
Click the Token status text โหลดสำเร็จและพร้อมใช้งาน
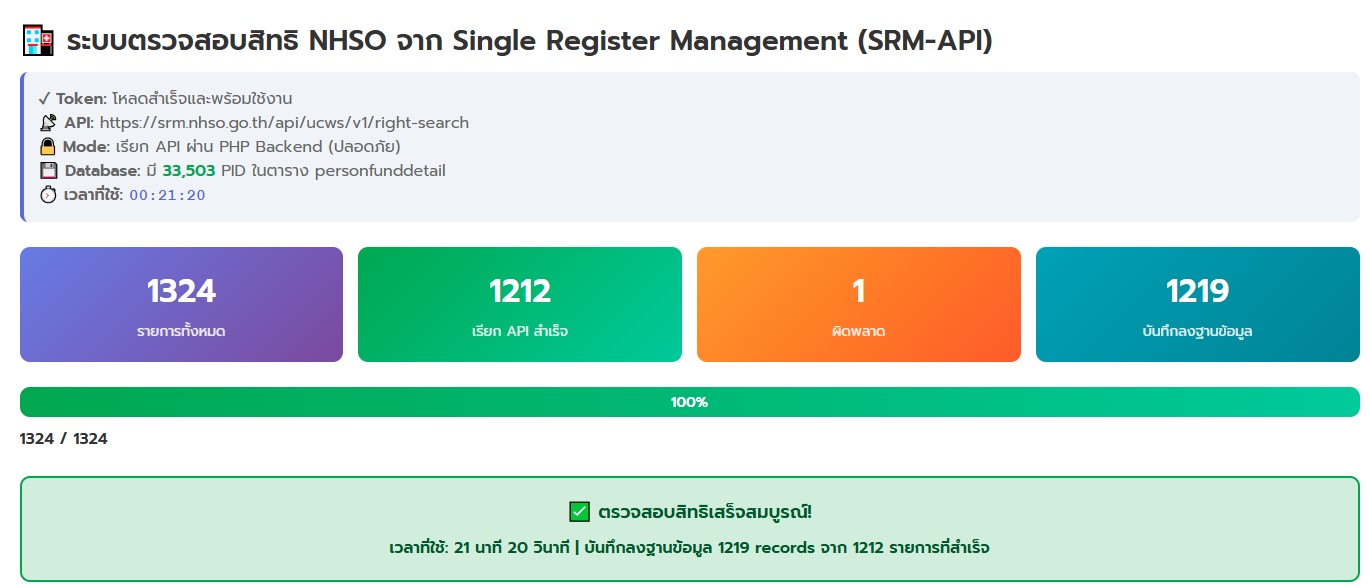(x=202, y=99)
